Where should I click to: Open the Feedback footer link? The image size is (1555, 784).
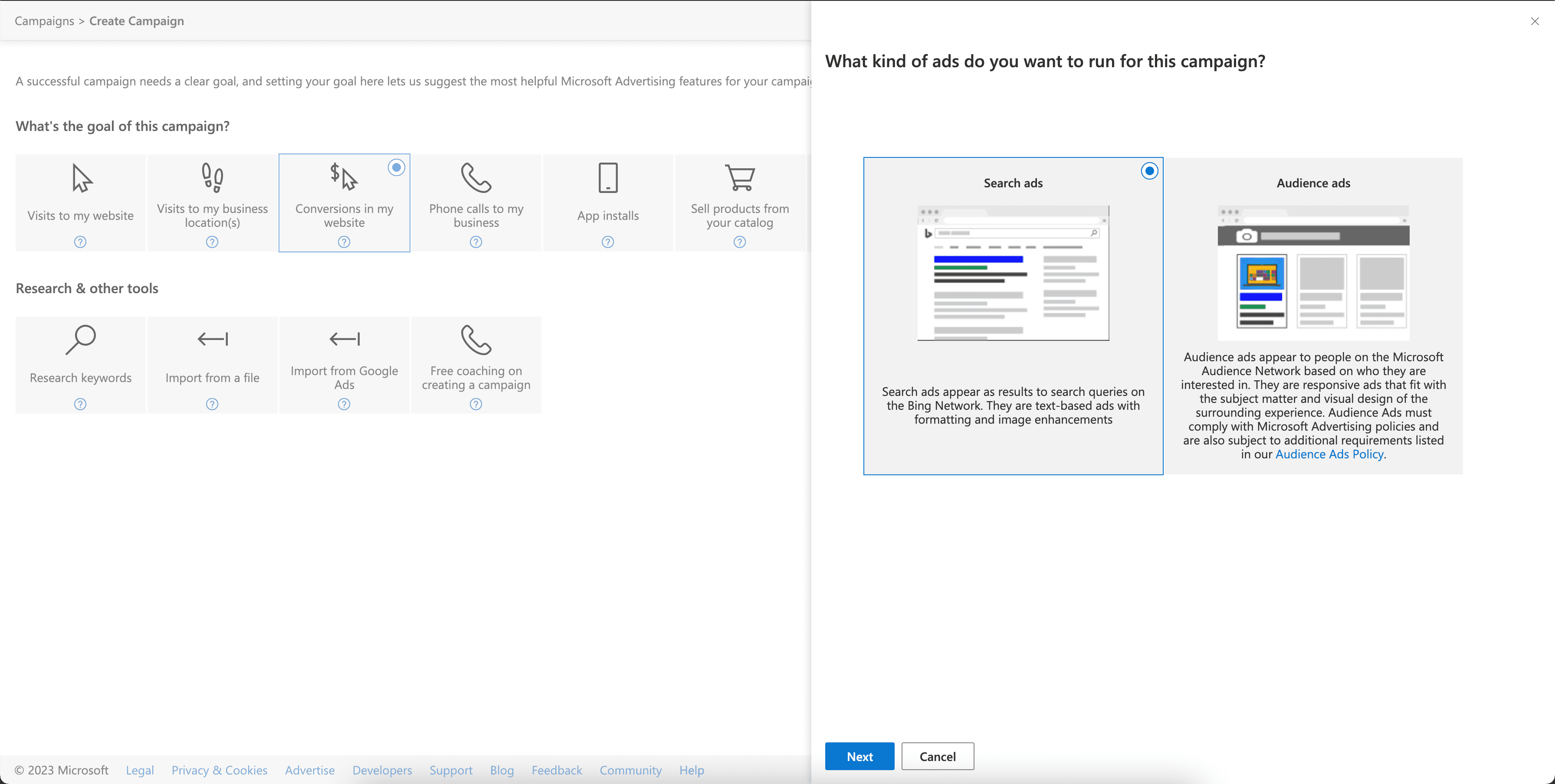557,770
